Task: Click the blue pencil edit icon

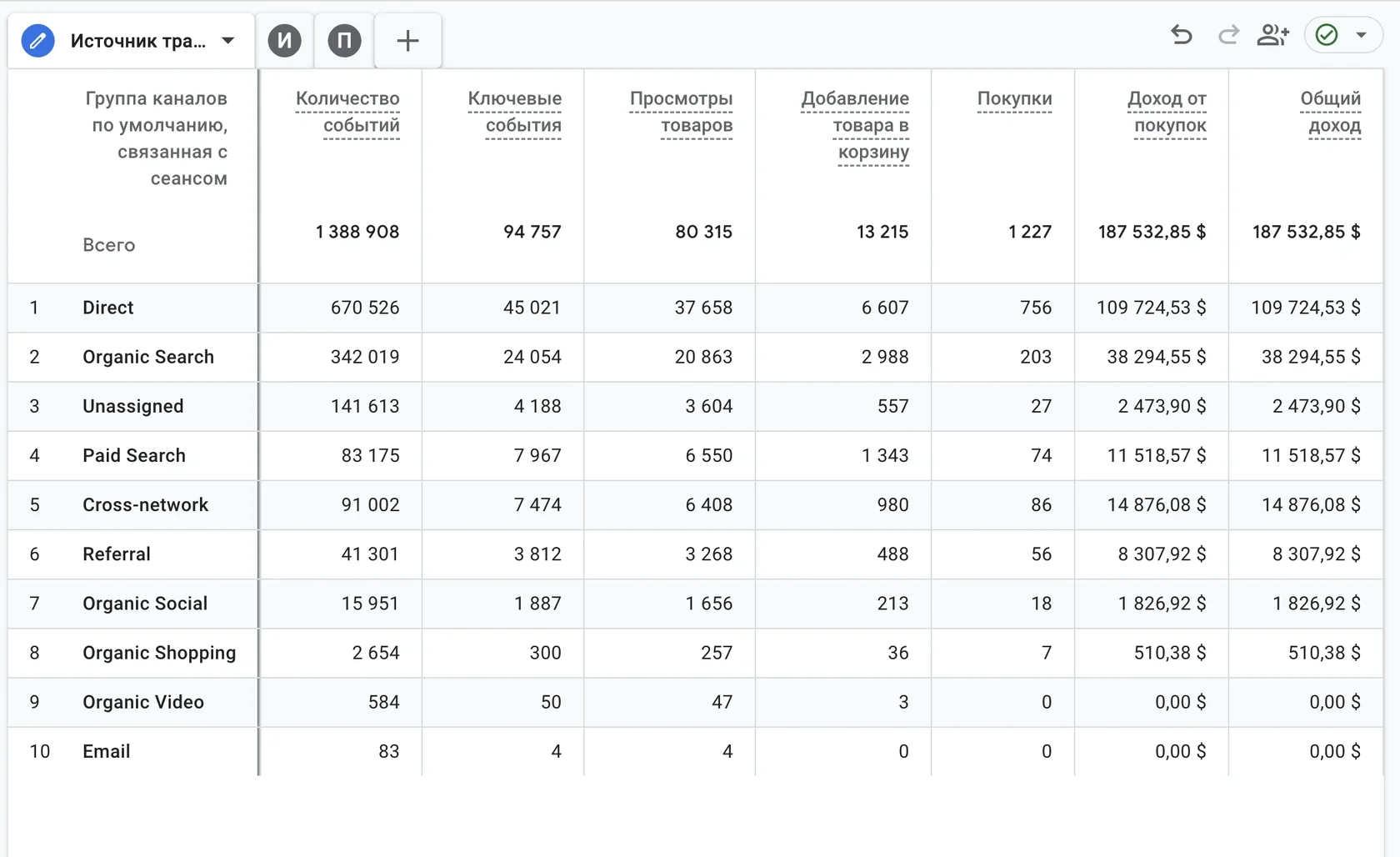Action: point(37,40)
